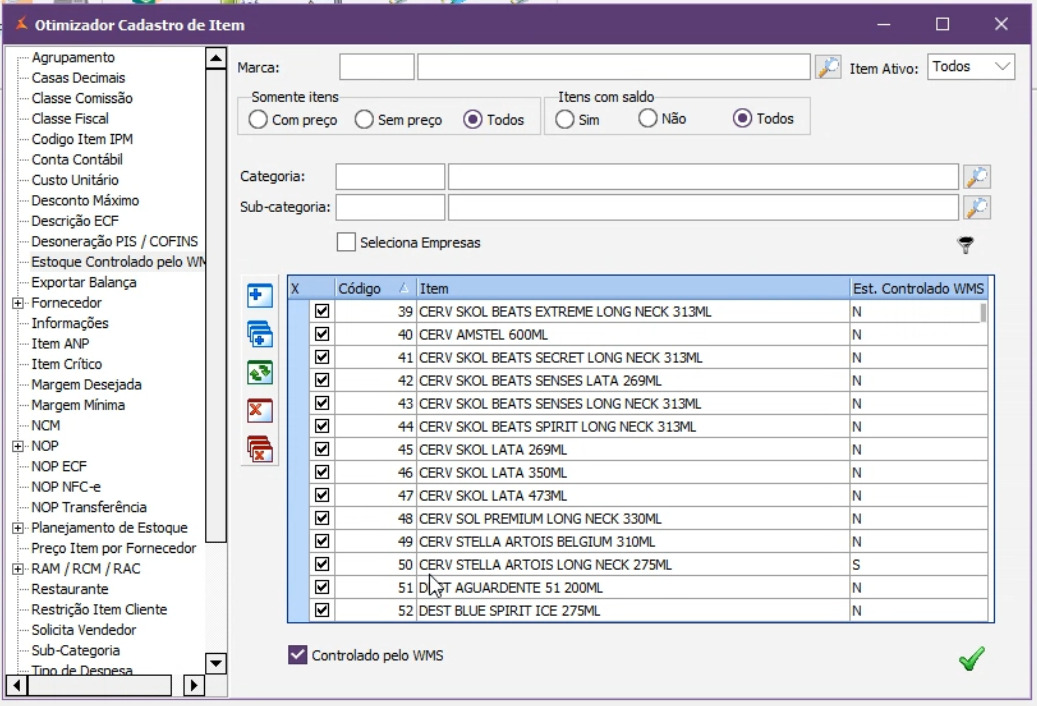1037x706 pixels.
Task: Click the funnel filter icon
Action: (x=965, y=245)
